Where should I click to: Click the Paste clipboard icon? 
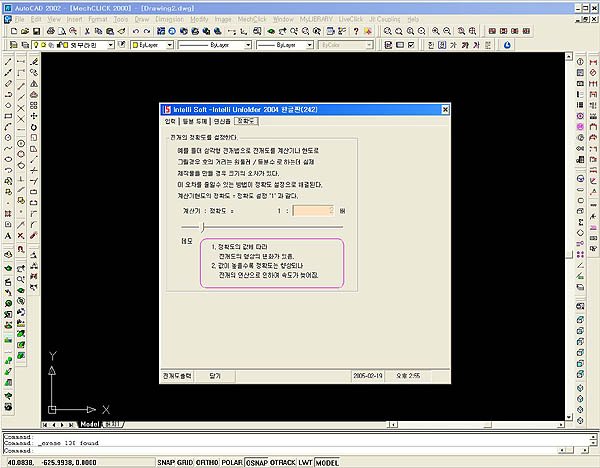(110, 31)
